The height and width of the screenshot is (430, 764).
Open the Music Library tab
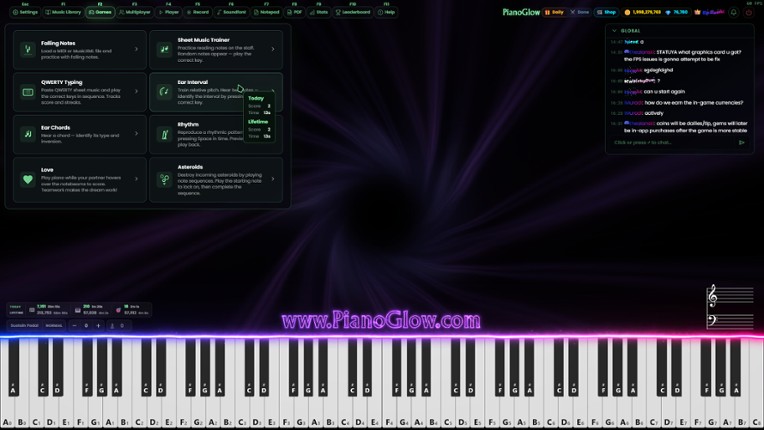coord(63,12)
